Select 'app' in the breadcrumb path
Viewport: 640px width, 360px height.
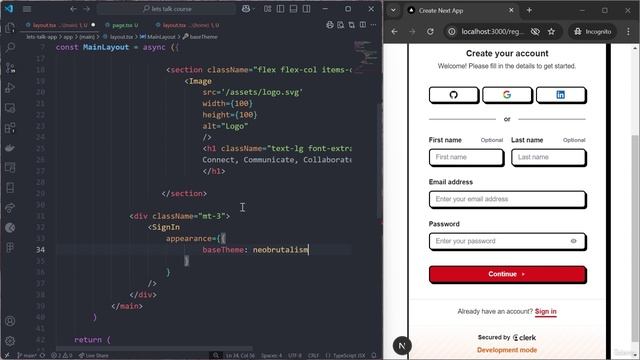click(68, 37)
